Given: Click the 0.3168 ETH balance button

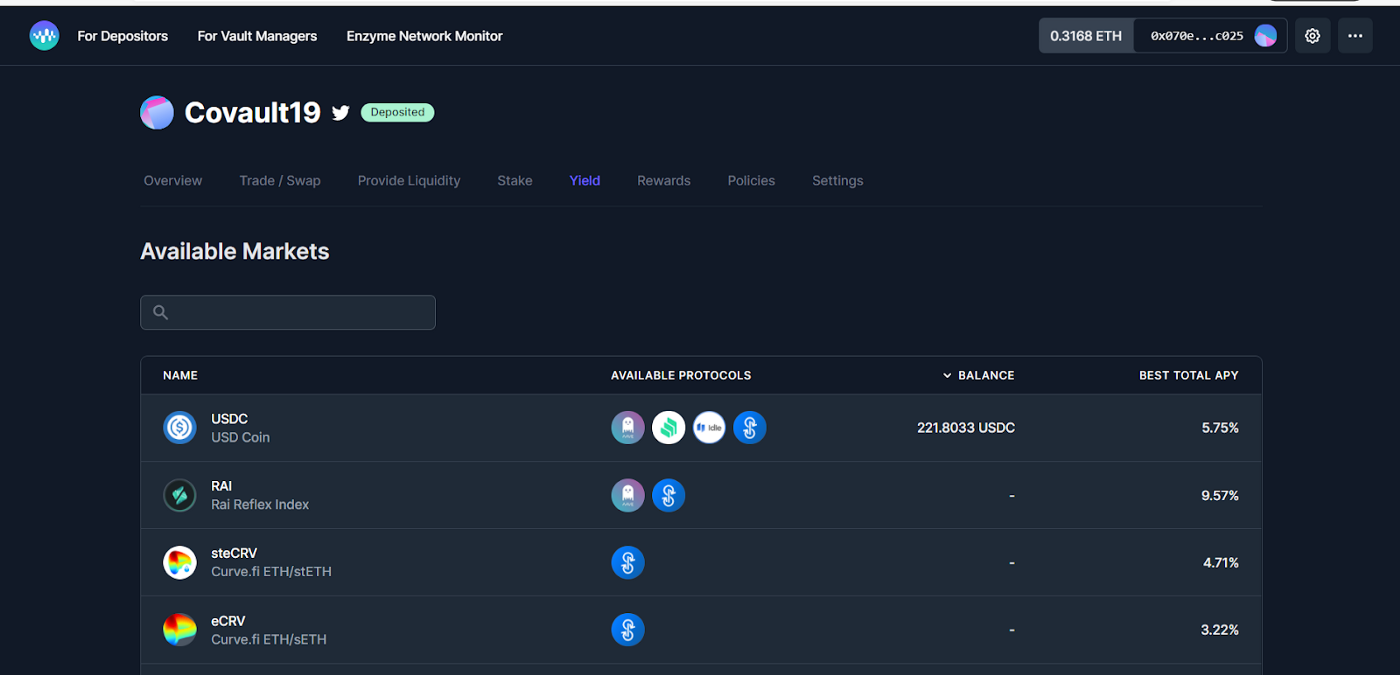Looking at the screenshot, I should [1086, 36].
